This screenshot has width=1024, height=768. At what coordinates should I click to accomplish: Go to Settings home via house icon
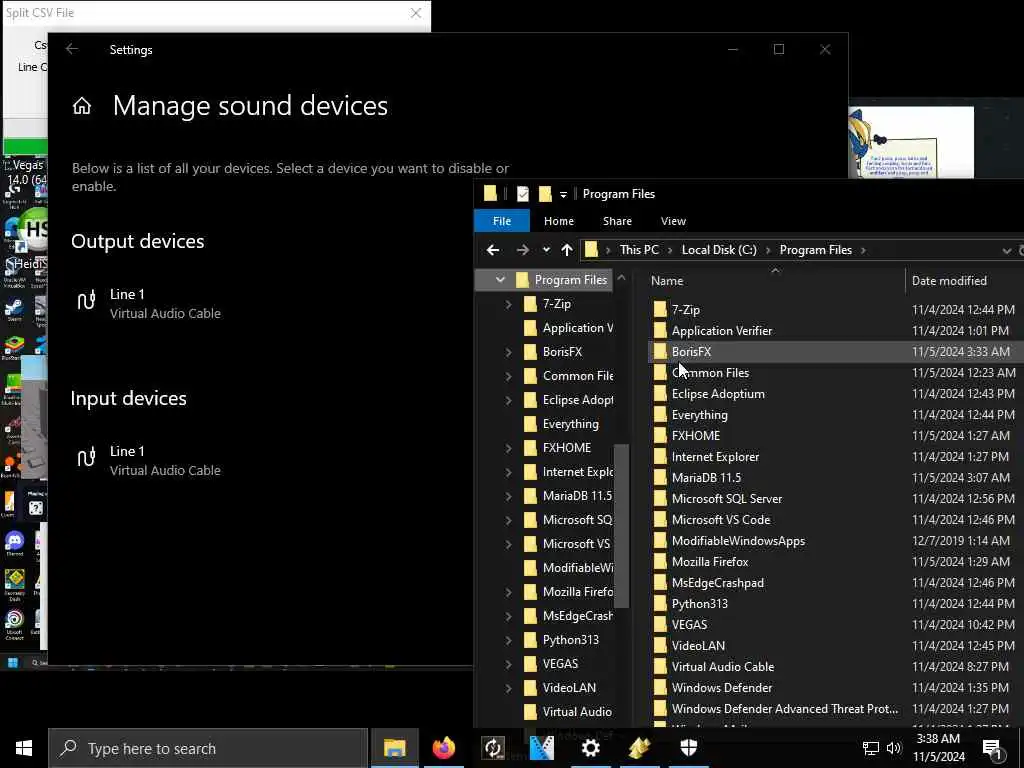tap(82, 106)
